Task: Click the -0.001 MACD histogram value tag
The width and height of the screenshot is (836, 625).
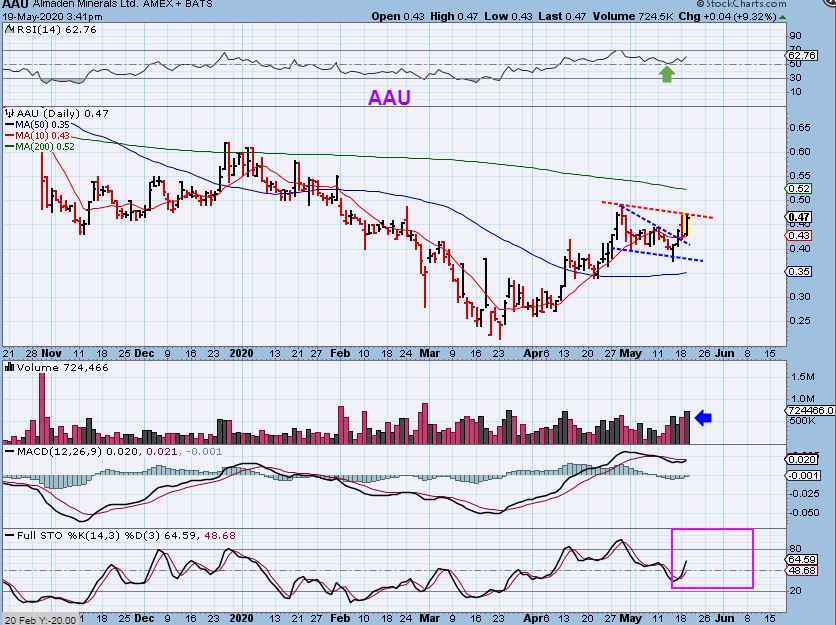Action: 803,475
